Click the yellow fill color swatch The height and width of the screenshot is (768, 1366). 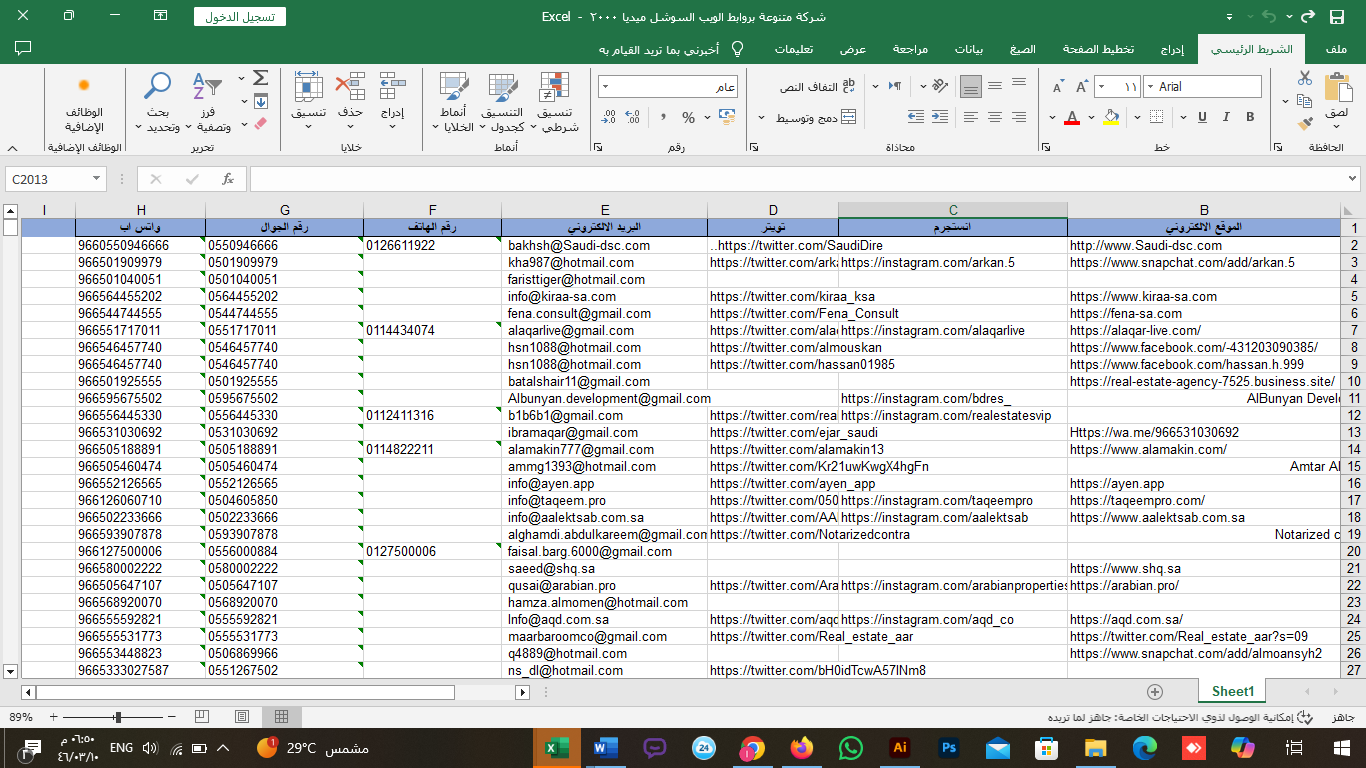point(1111,118)
